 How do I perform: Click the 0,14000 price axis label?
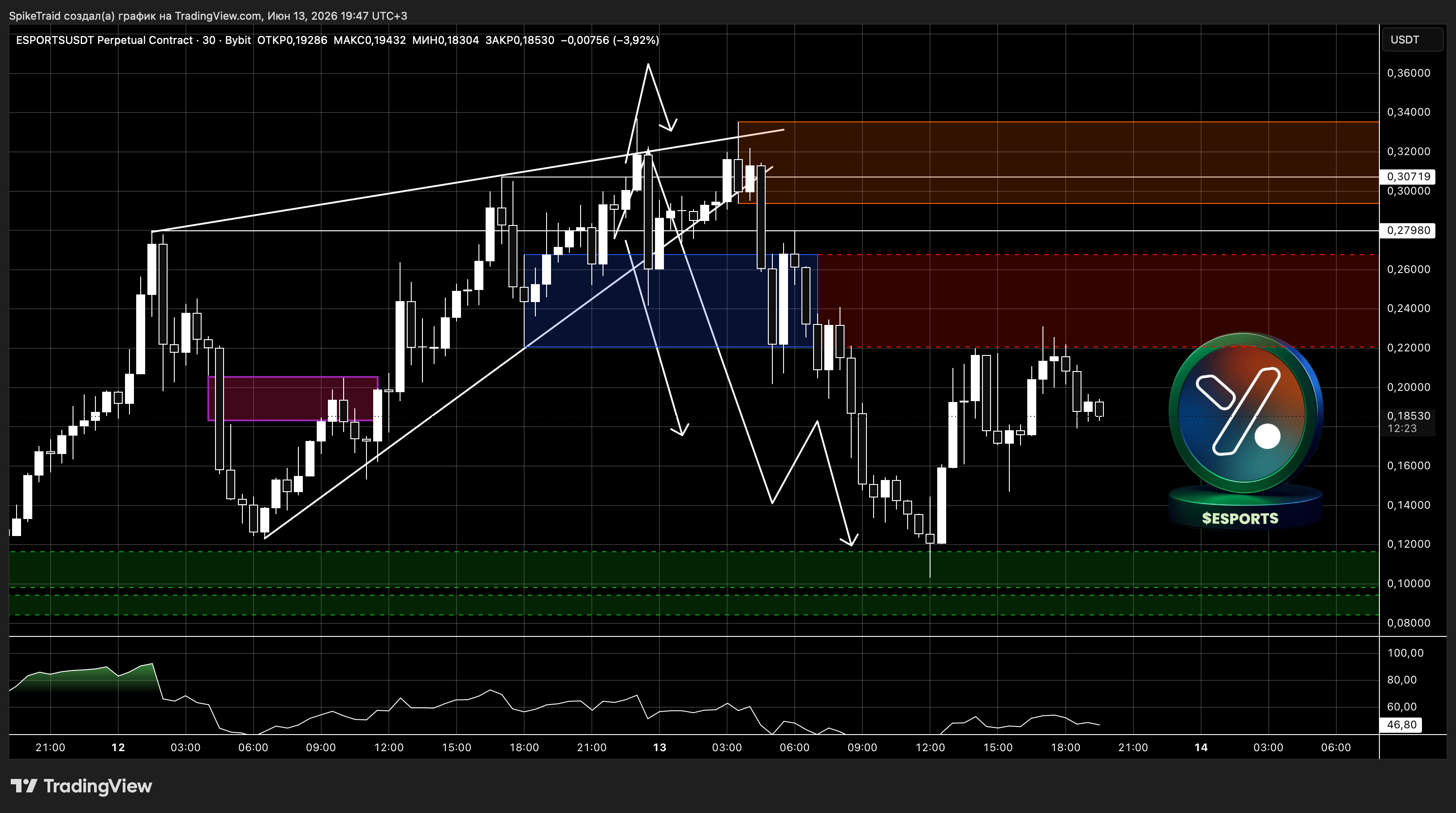coord(1409,505)
